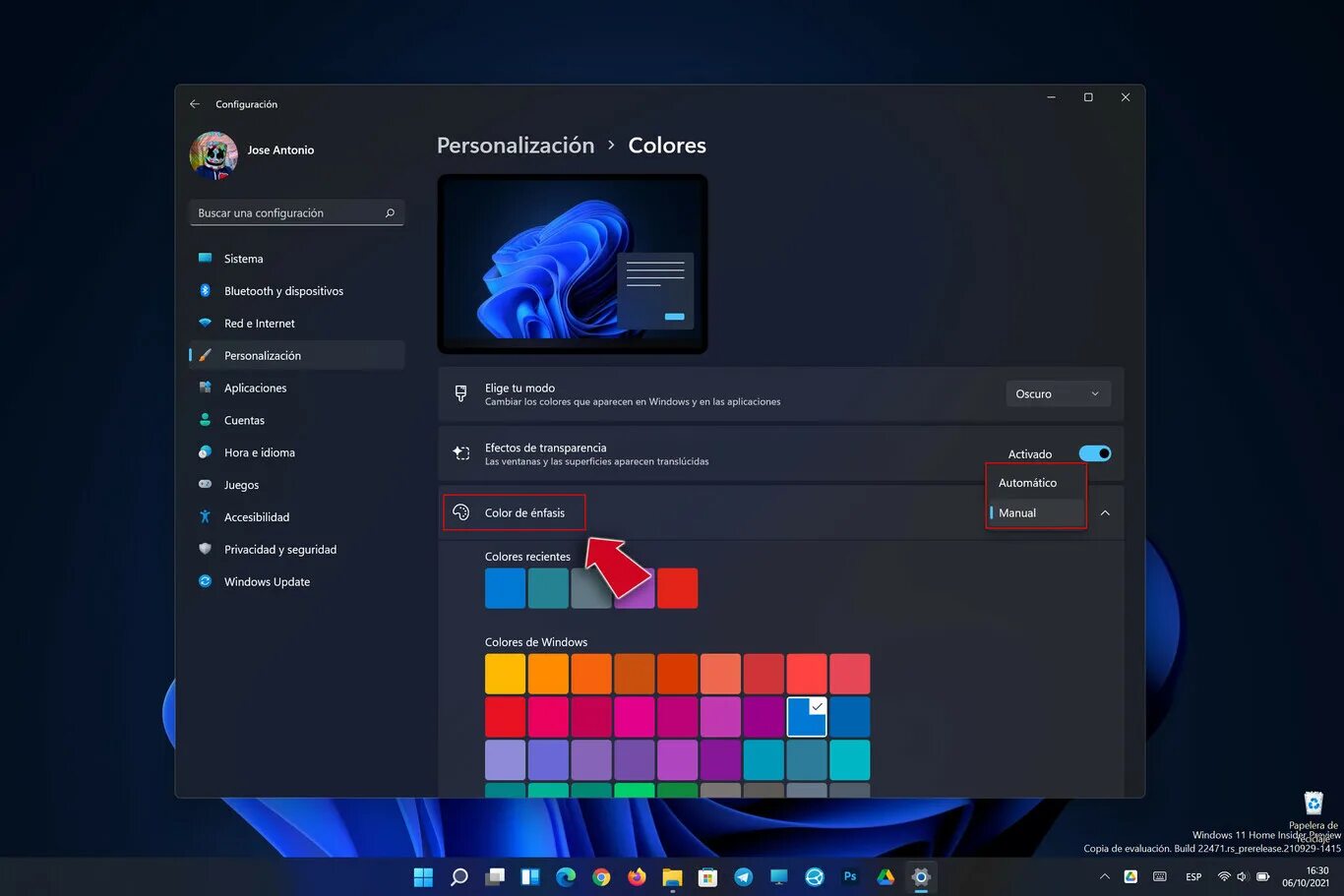Choose Manual accent color option

tap(1036, 512)
